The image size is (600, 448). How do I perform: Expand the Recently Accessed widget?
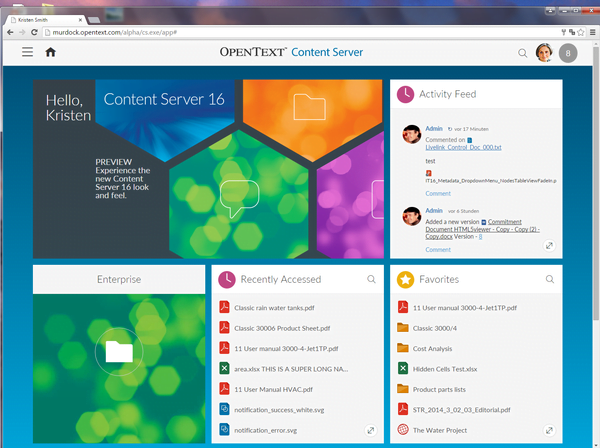[370, 430]
